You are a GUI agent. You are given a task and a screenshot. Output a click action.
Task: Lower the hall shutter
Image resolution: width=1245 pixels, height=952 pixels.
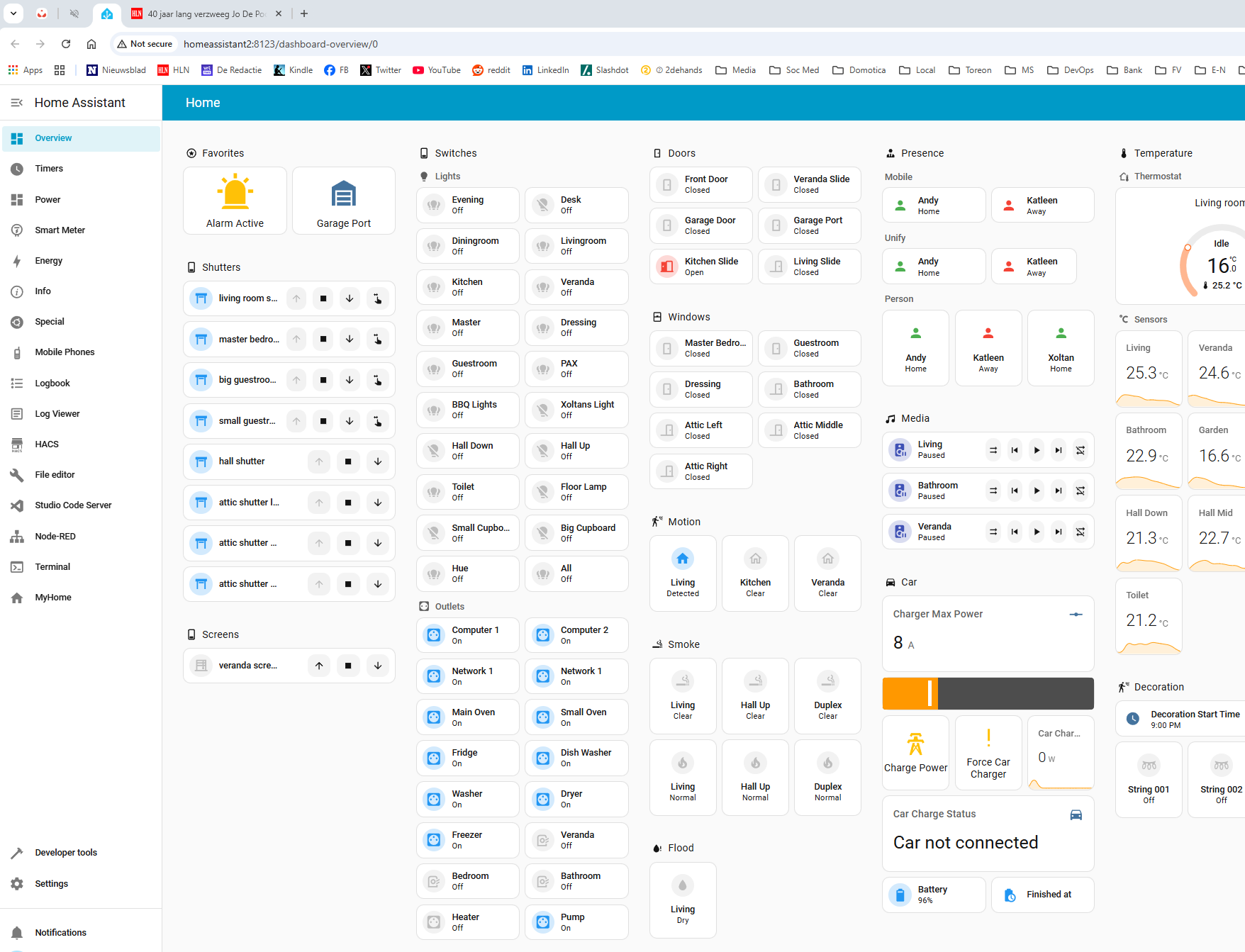pos(378,461)
